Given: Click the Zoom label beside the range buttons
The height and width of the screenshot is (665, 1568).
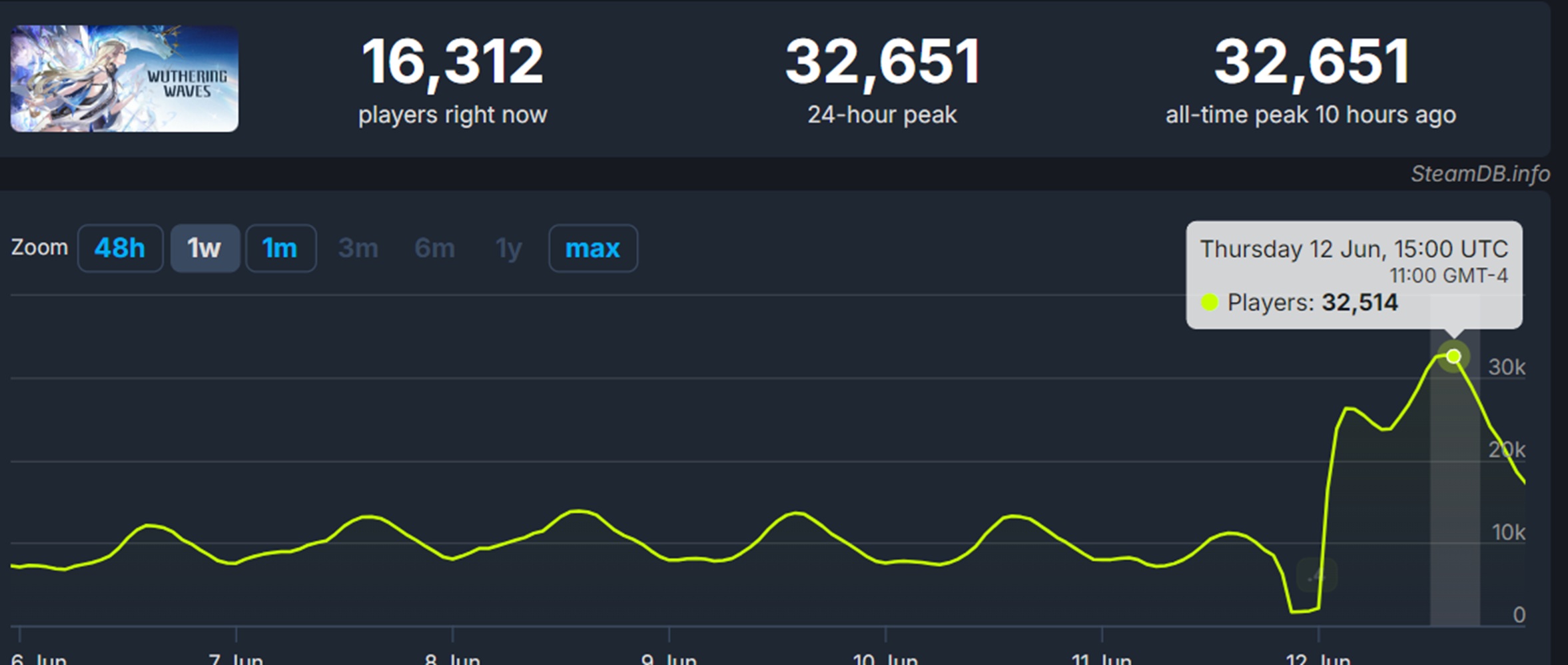Looking at the screenshot, I should coord(39,248).
